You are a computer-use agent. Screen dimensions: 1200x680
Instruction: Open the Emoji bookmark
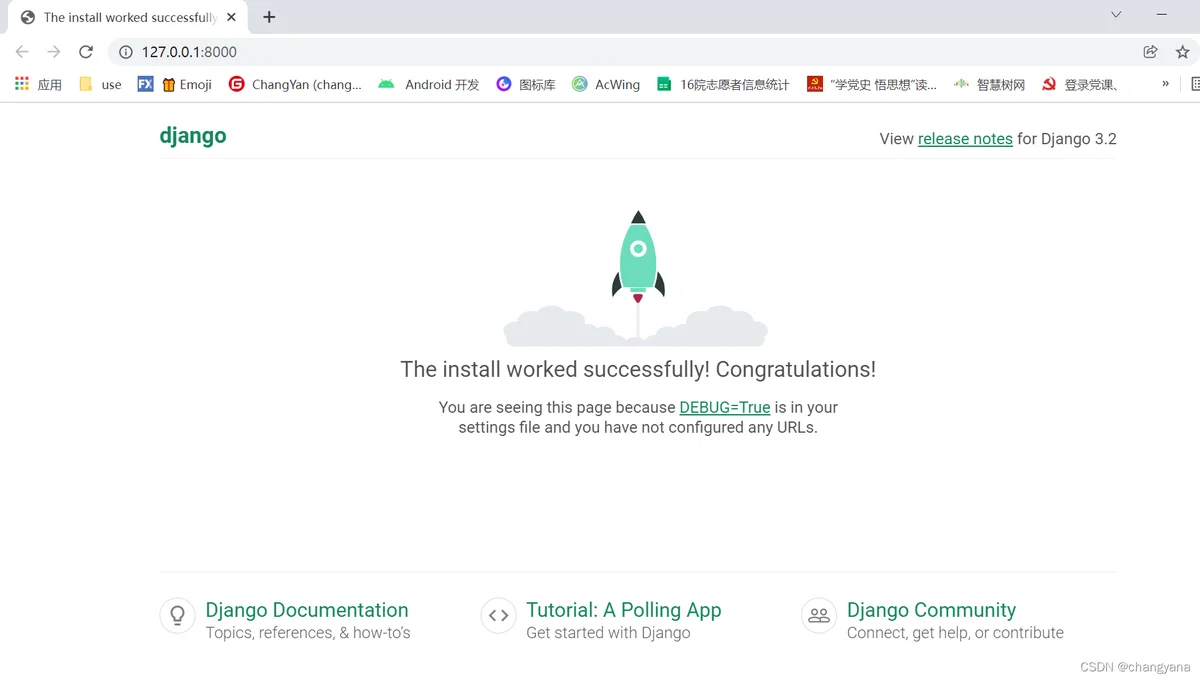(187, 84)
